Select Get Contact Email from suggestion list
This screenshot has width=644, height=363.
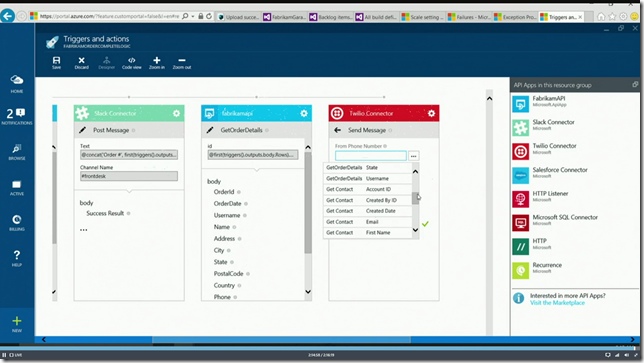(368, 222)
